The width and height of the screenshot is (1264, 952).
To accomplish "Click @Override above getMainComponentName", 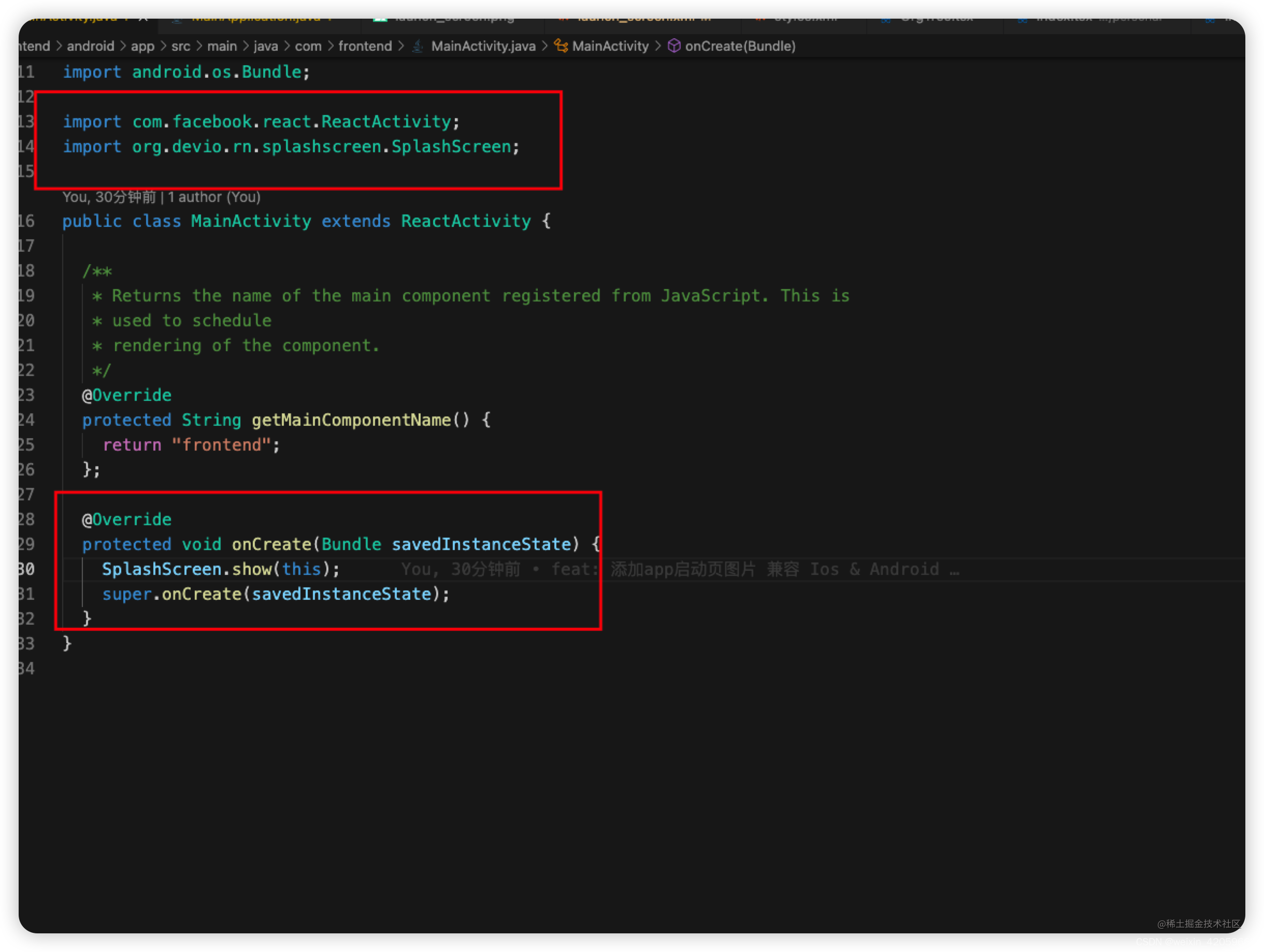I will click(x=127, y=395).
